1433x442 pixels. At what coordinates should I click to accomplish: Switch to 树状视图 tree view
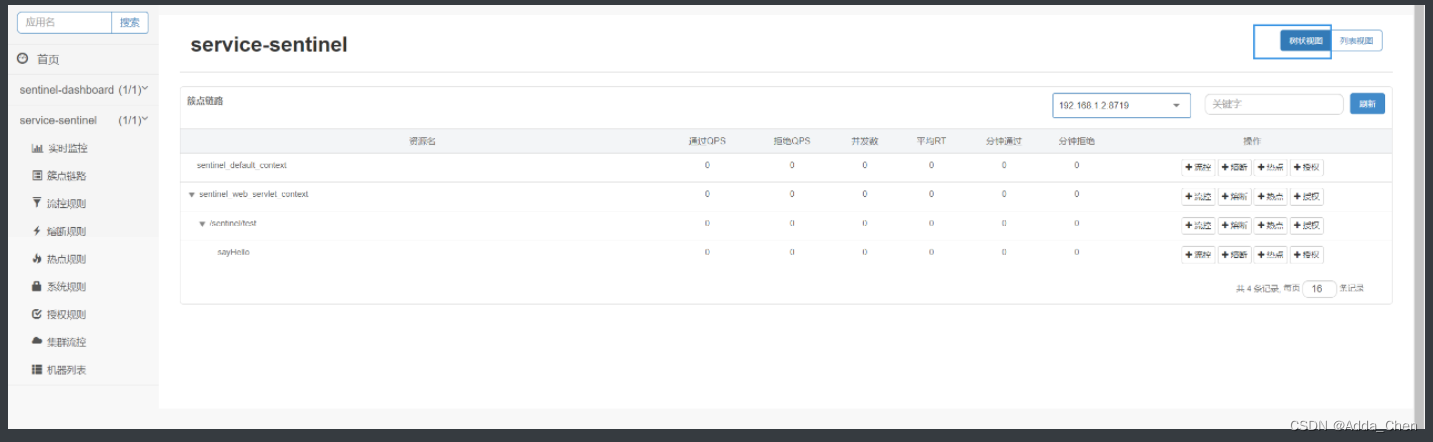(1305, 41)
